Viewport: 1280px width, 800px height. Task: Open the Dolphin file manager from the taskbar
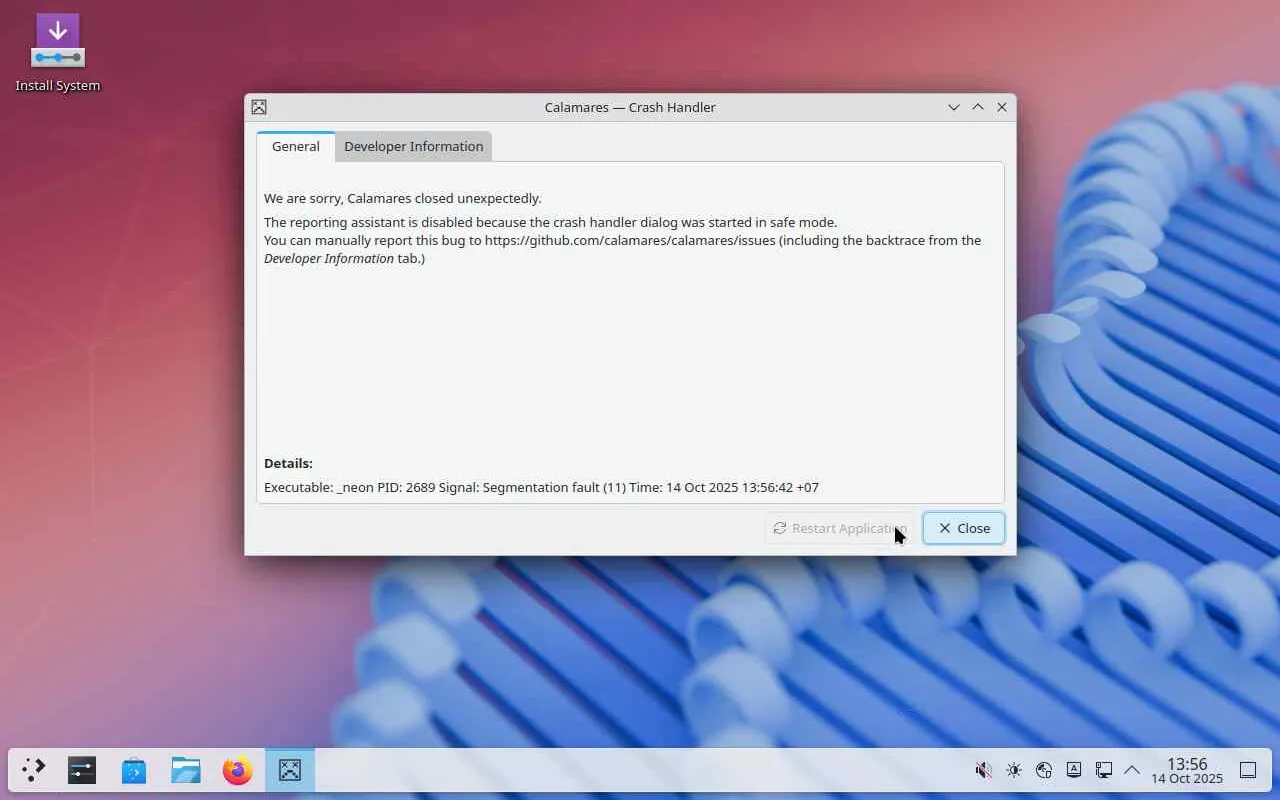pyautogui.click(x=186, y=770)
